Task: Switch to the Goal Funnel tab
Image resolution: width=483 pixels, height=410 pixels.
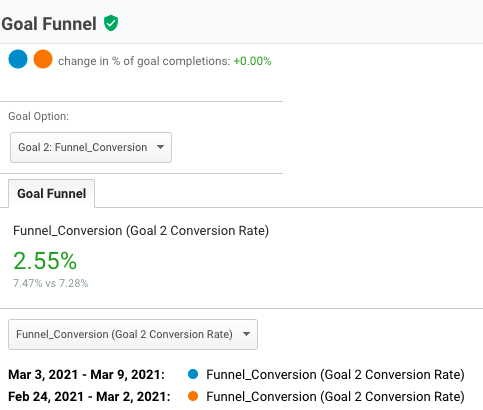Action: 52,194
